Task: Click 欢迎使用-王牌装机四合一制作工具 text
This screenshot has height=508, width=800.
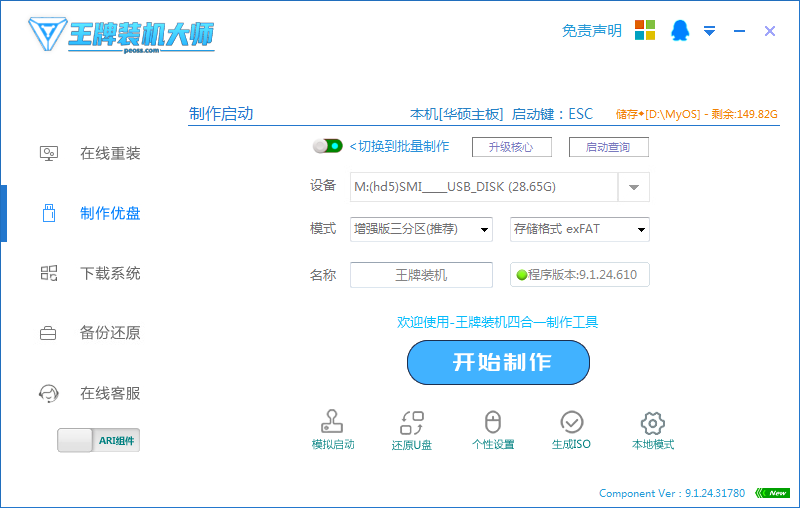Action: click(x=497, y=322)
